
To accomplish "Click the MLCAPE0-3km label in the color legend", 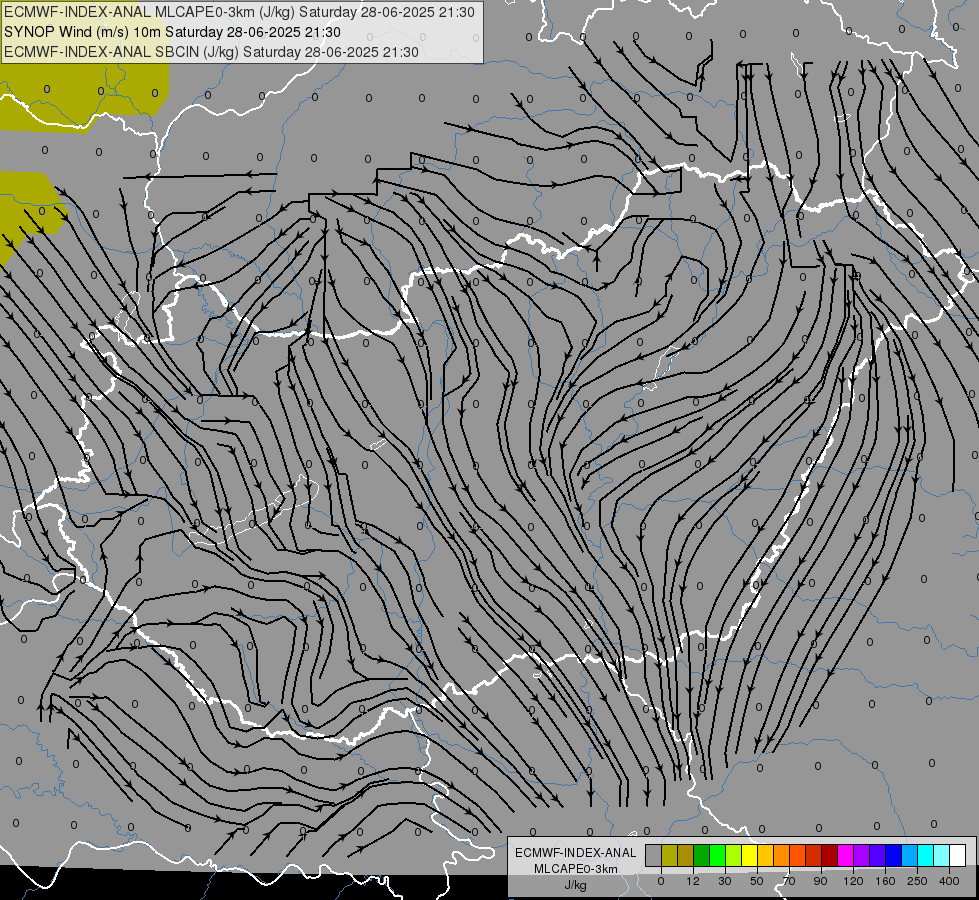I will tap(576, 869).
